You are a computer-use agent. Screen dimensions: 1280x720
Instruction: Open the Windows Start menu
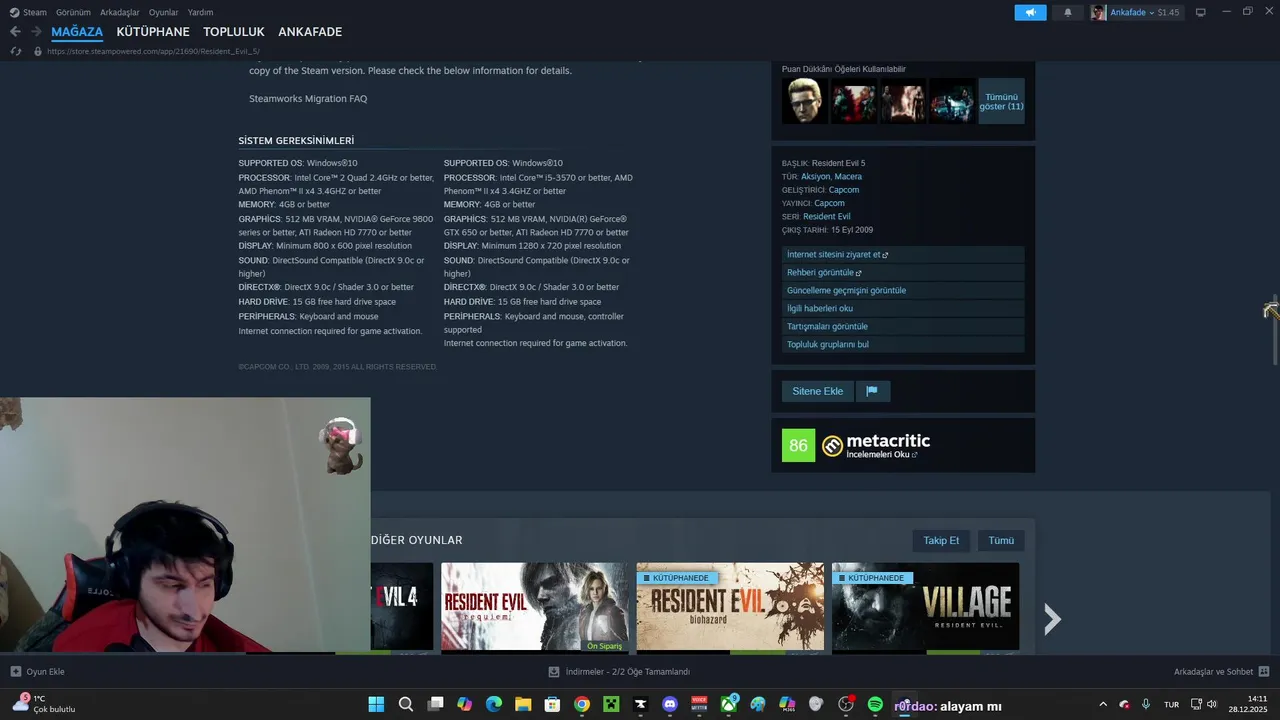pyautogui.click(x=376, y=704)
